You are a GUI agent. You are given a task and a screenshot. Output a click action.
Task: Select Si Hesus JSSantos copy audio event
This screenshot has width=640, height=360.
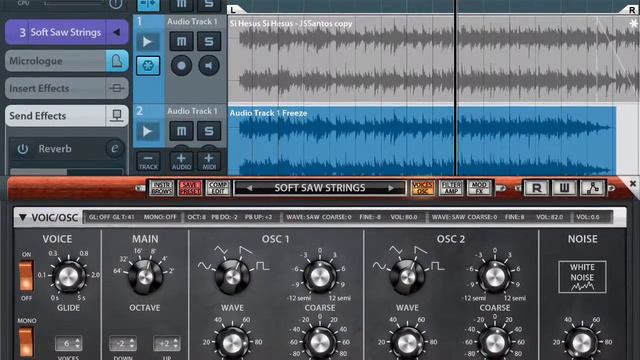point(433,60)
